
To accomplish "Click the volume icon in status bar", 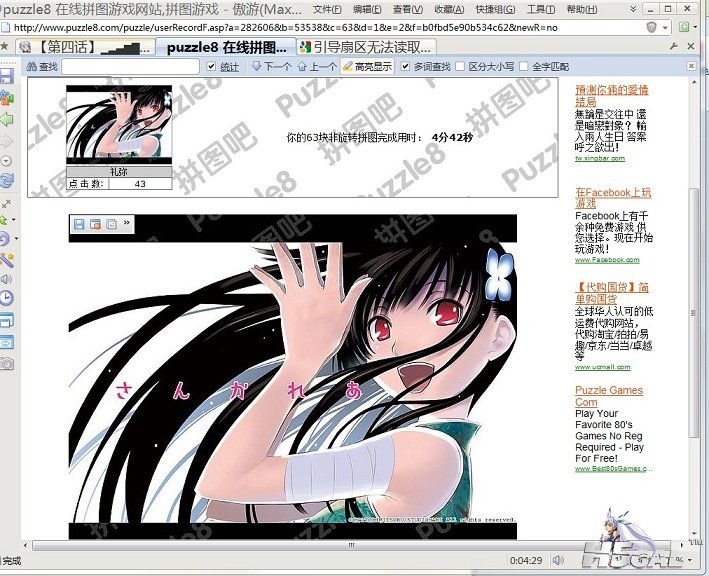I will (557, 559).
